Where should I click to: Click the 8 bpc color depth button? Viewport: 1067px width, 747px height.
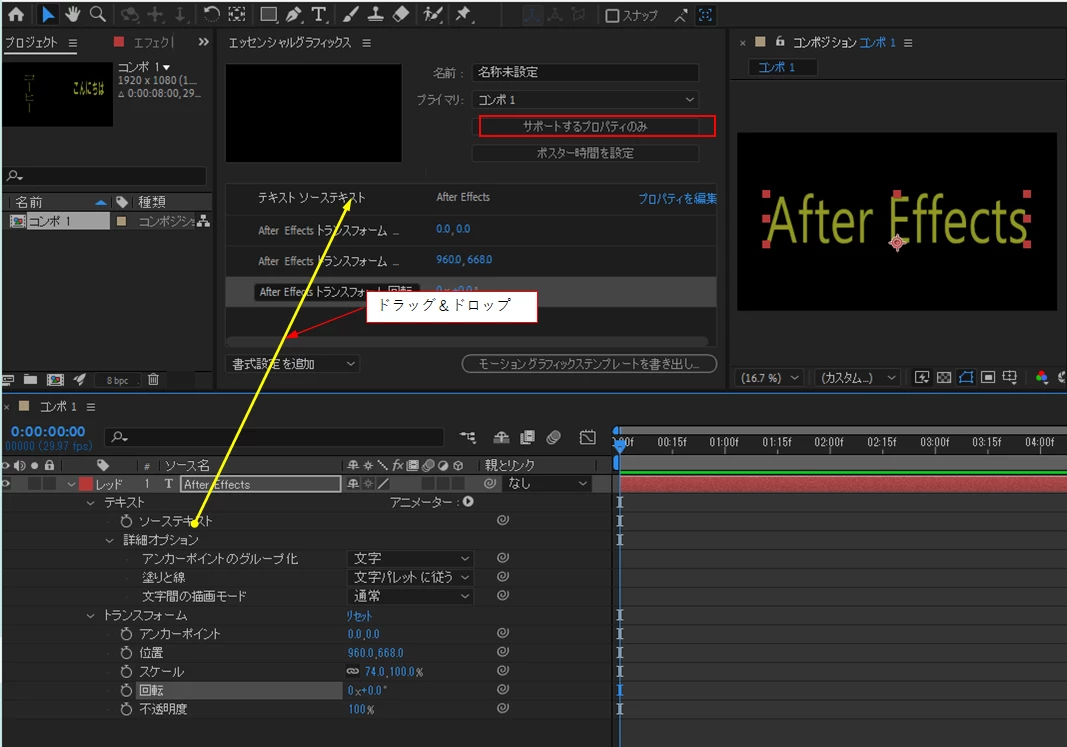tap(117, 380)
